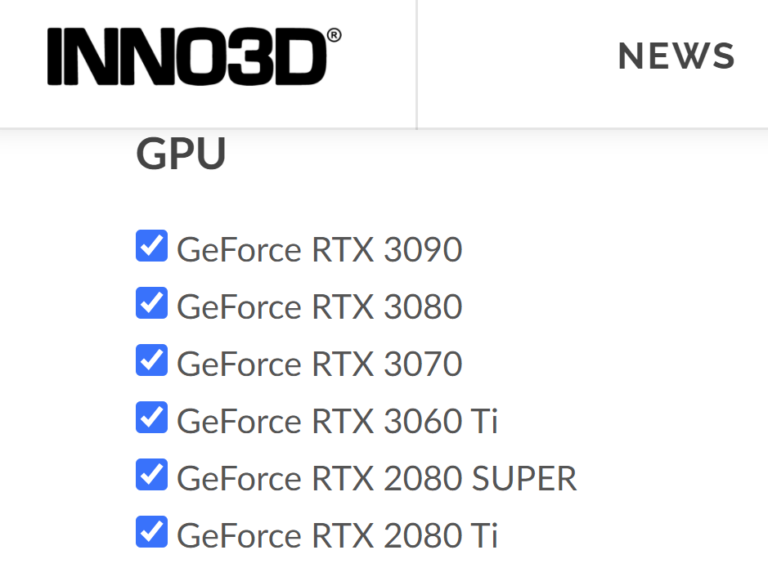Choose the GeForce RTX 2080 Ti label text

click(x=337, y=536)
